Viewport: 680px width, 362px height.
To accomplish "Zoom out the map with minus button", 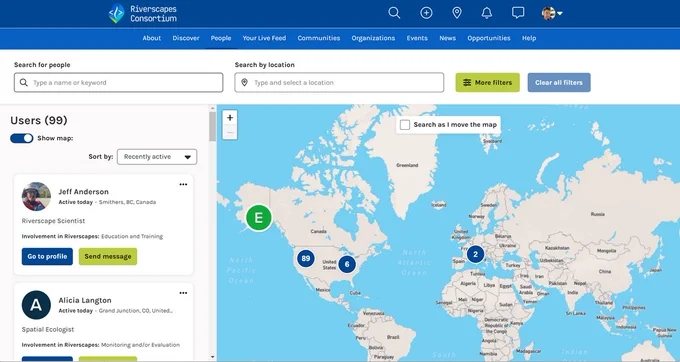I will point(230,132).
